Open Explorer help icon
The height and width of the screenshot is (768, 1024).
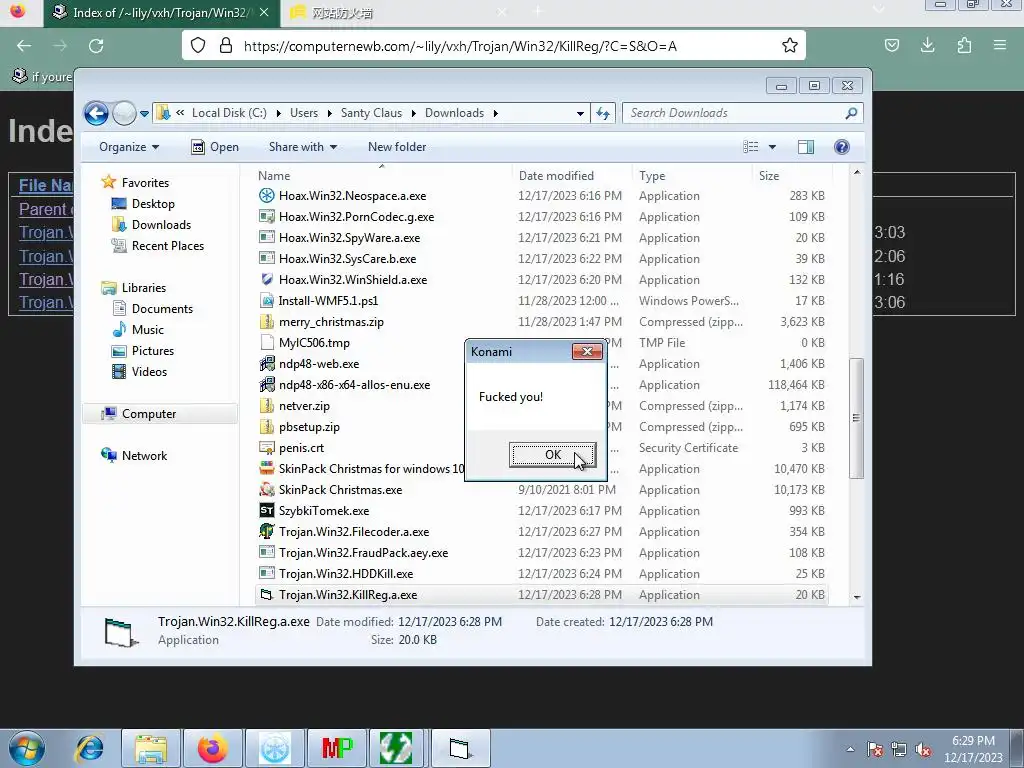coord(842,147)
